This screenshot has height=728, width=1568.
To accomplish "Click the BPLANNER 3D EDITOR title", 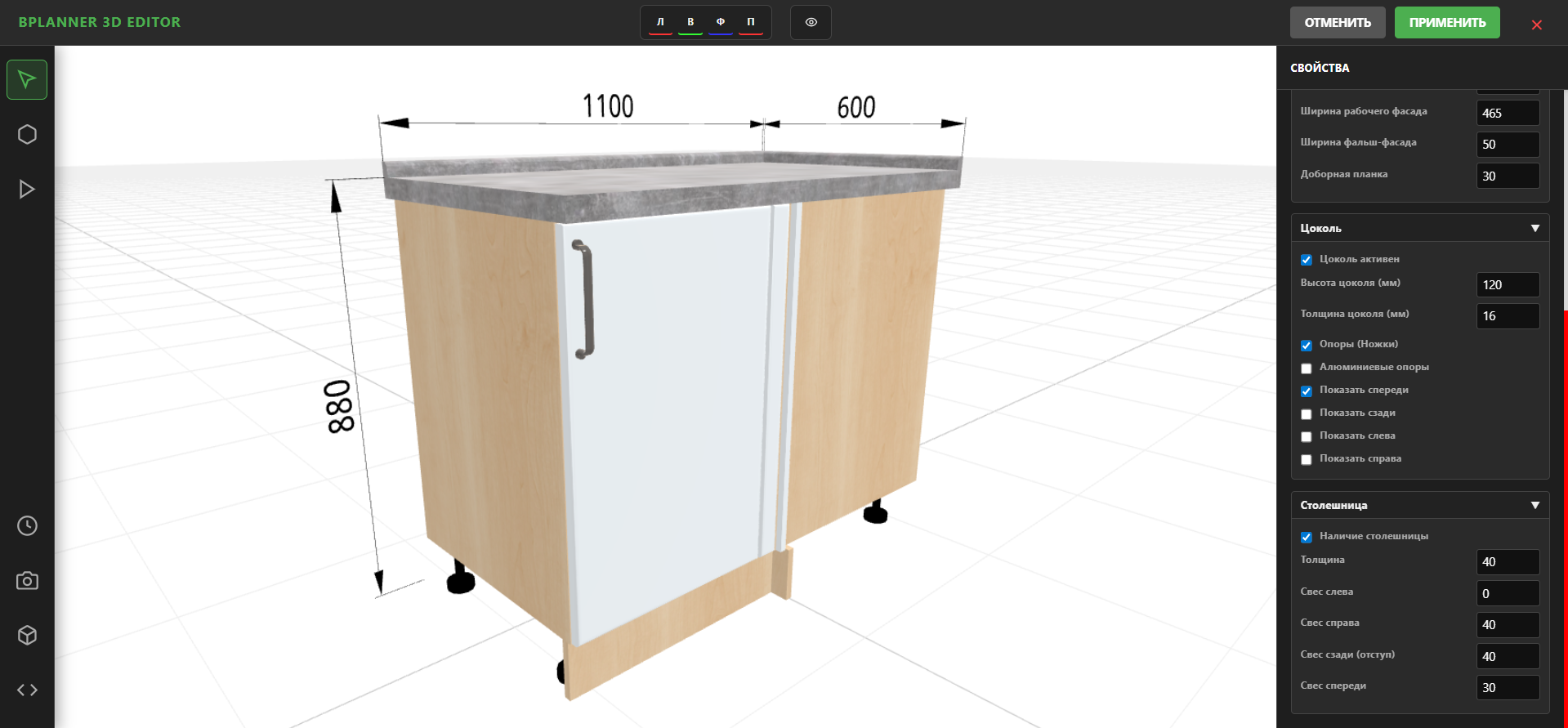I will pos(100,22).
